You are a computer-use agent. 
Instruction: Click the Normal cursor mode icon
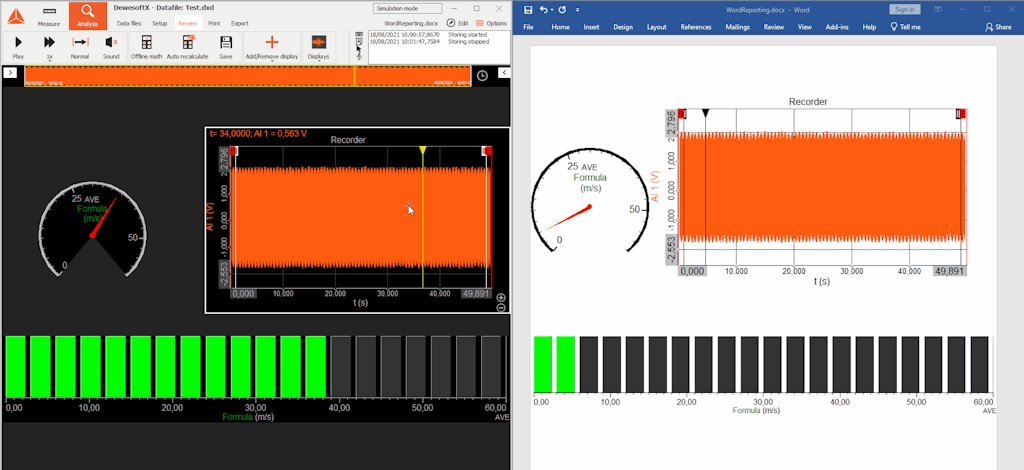pos(80,47)
